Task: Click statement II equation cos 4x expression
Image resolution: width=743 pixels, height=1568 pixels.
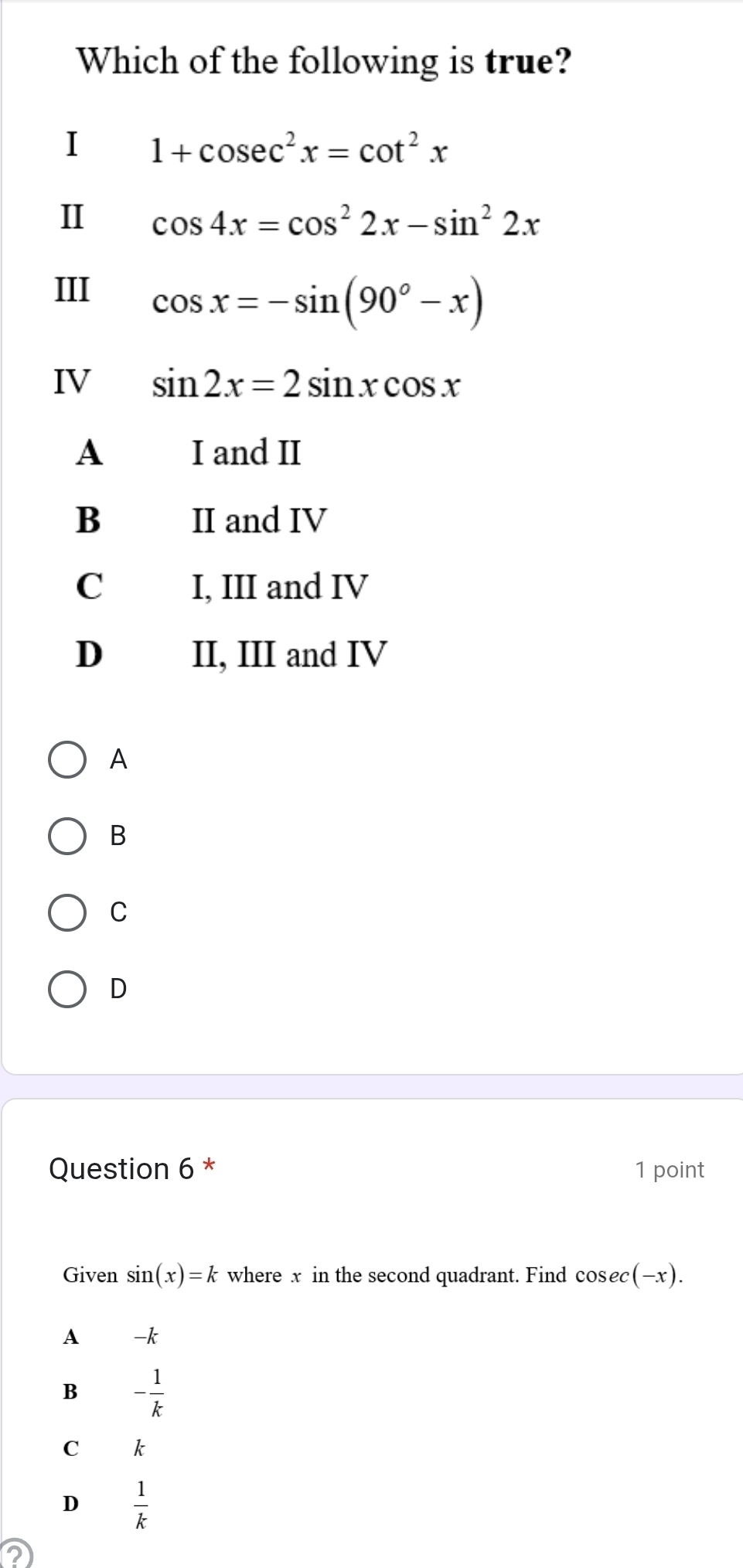Action: [346, 223]
